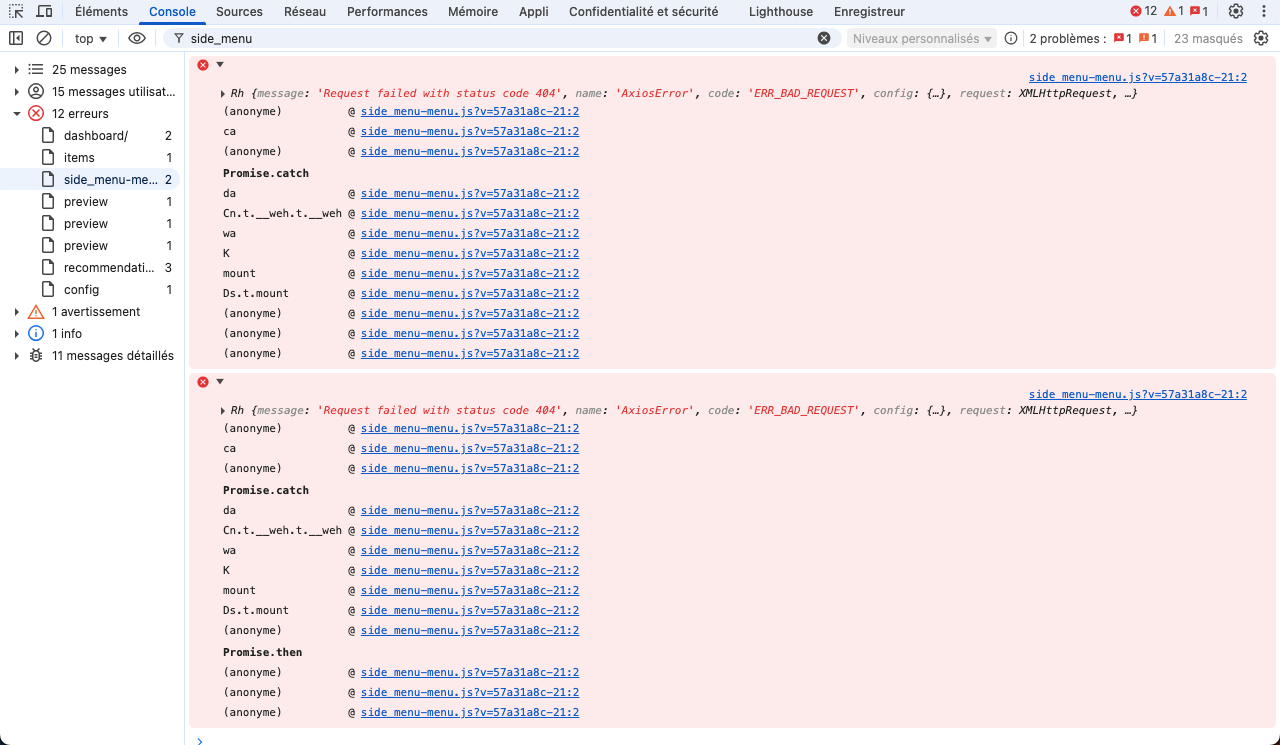Hide the console sidebar panel
The height and width of the screenshot is (745, 1280).
(16, 38)
